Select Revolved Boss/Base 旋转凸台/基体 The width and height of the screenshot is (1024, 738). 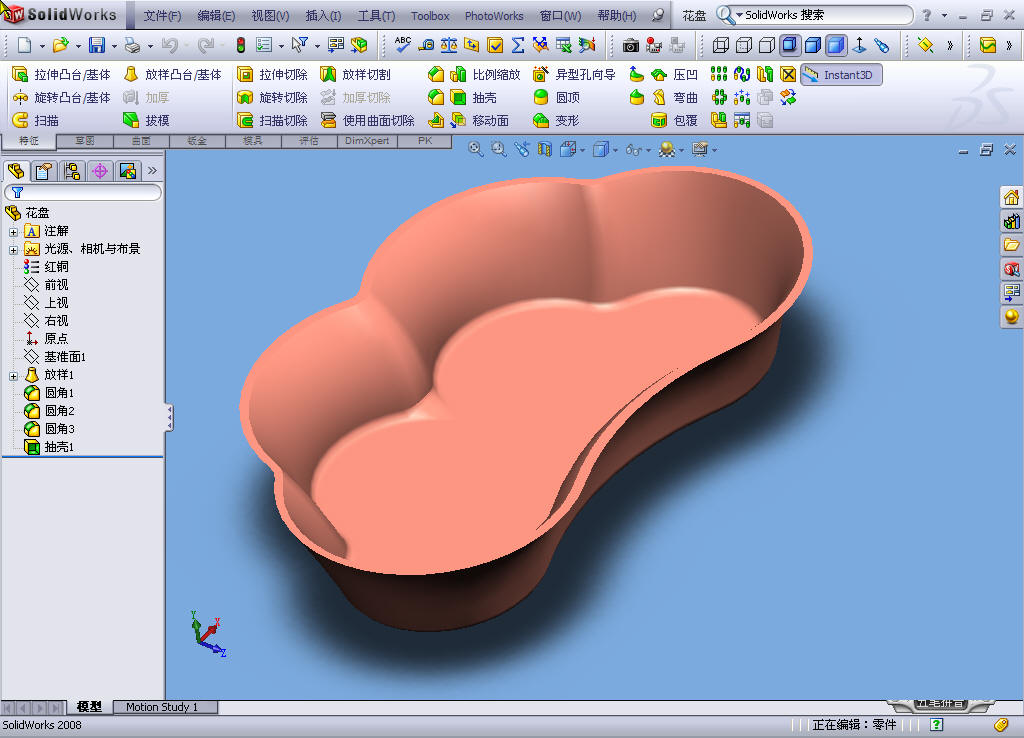62,97
